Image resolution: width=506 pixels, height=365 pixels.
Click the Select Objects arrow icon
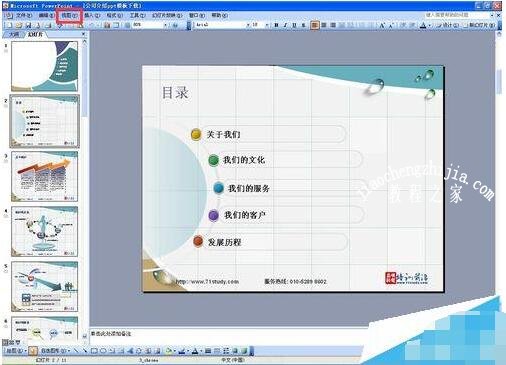[33, 351]
